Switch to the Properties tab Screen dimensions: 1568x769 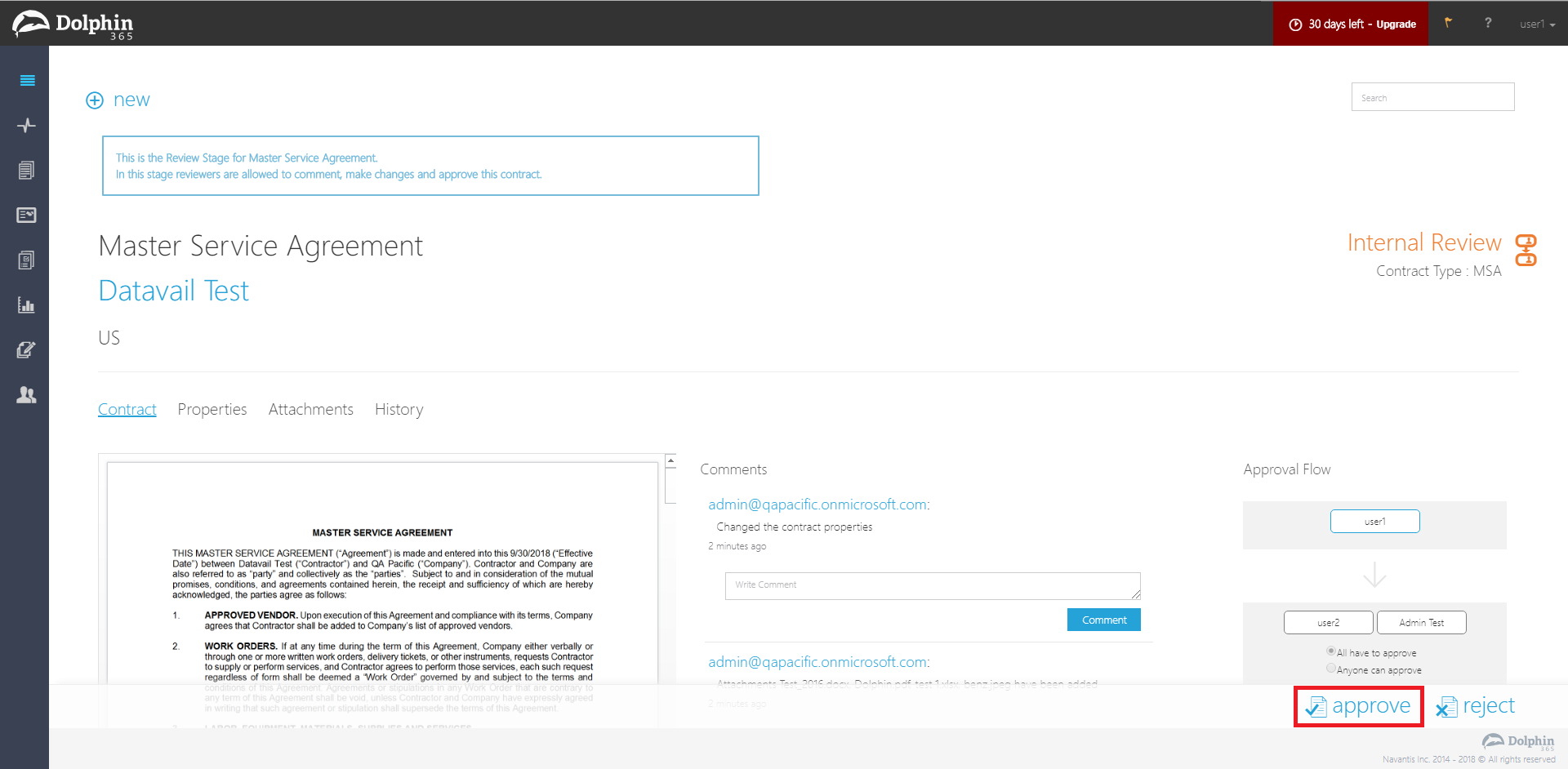(x=212, y=409)
